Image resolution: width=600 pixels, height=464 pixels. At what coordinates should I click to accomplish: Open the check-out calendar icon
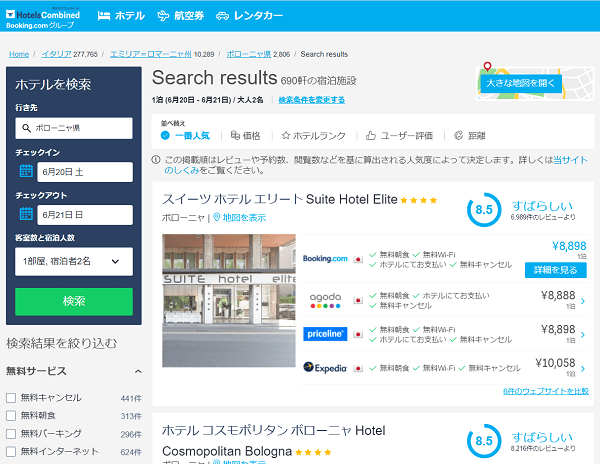tap(26, 213)
